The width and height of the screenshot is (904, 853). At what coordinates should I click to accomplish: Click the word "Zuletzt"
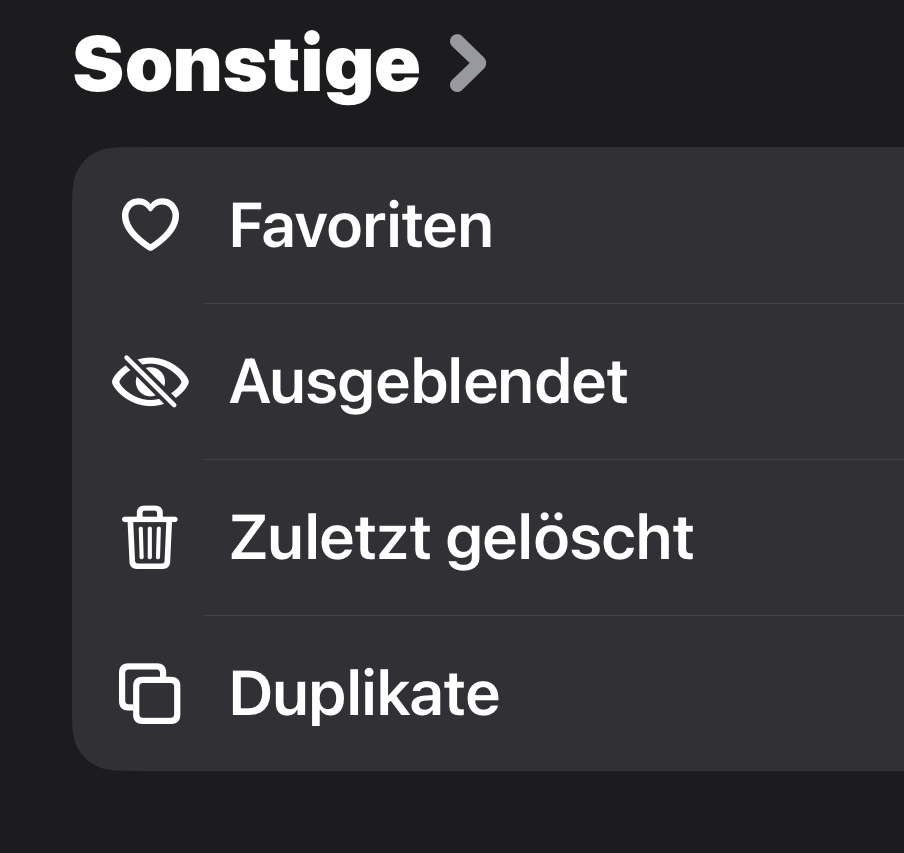(x=330, y=538)
